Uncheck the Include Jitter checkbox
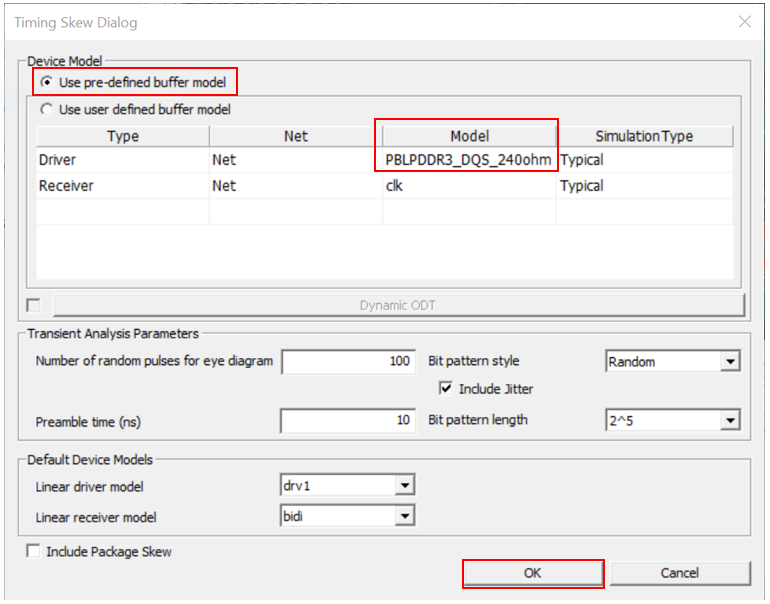The width and height of the screenshot is (770, 604). pos(446,388)
